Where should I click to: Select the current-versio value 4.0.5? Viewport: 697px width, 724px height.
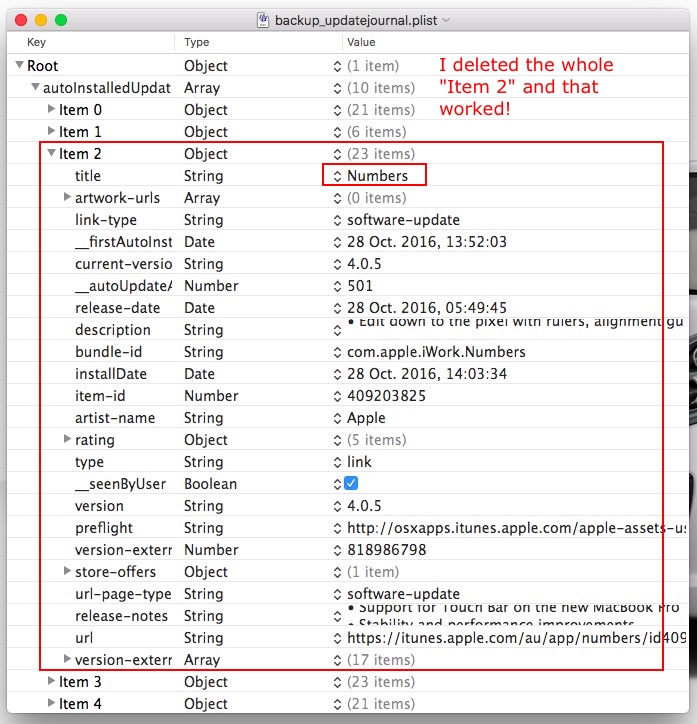coord(364,264)
